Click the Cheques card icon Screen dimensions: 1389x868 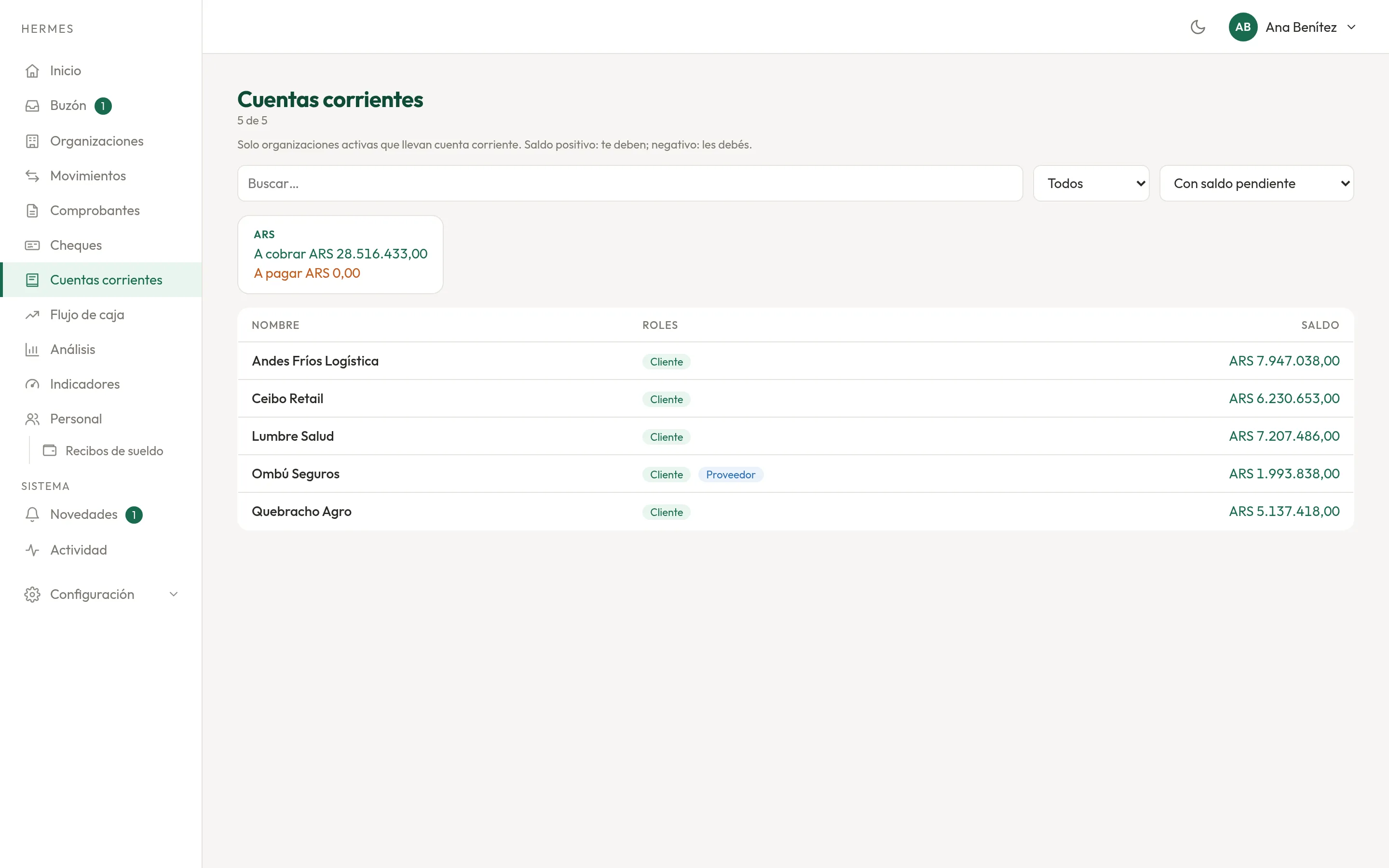32,245
